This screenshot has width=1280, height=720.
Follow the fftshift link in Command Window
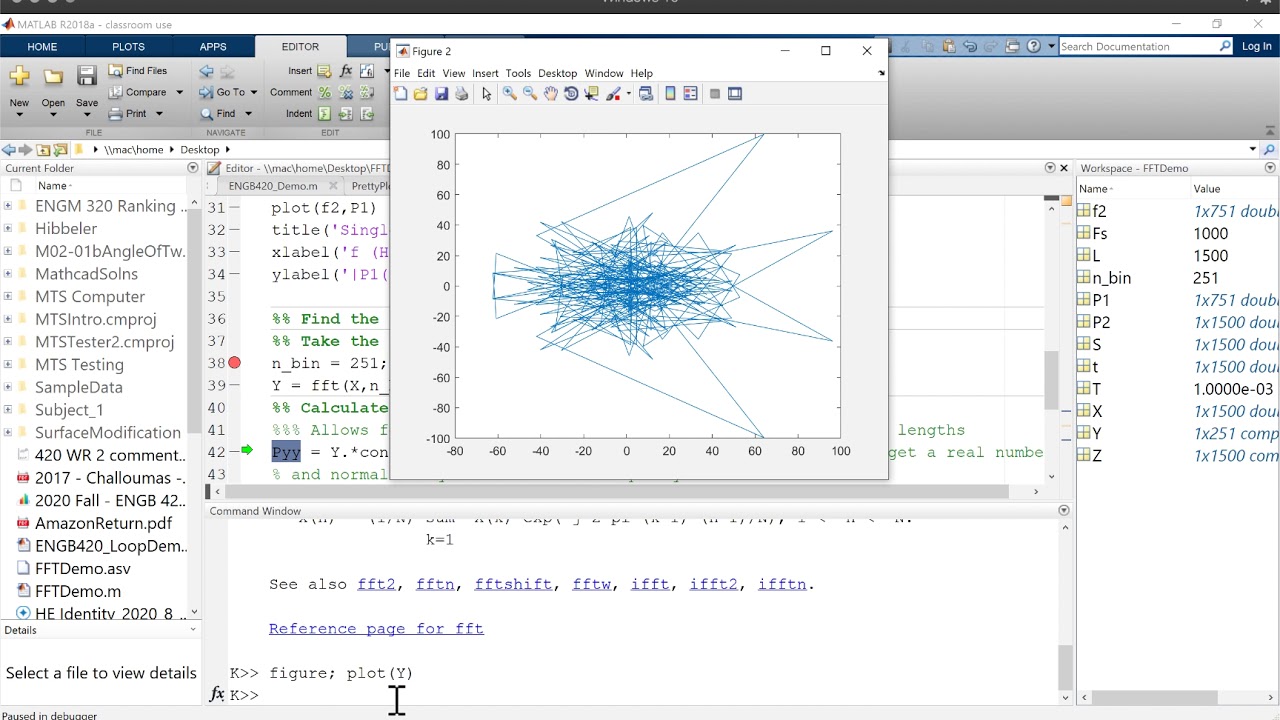pos(513,584)
